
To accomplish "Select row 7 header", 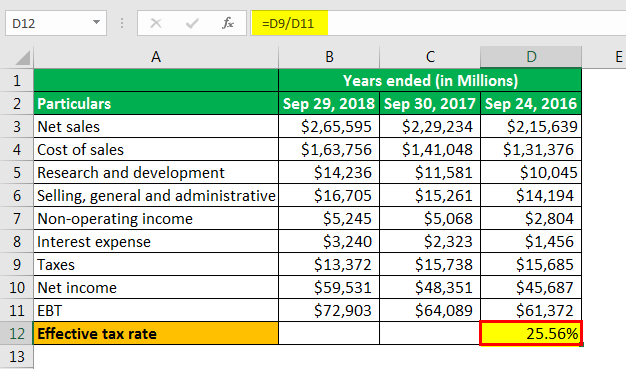I will point(17,218).
